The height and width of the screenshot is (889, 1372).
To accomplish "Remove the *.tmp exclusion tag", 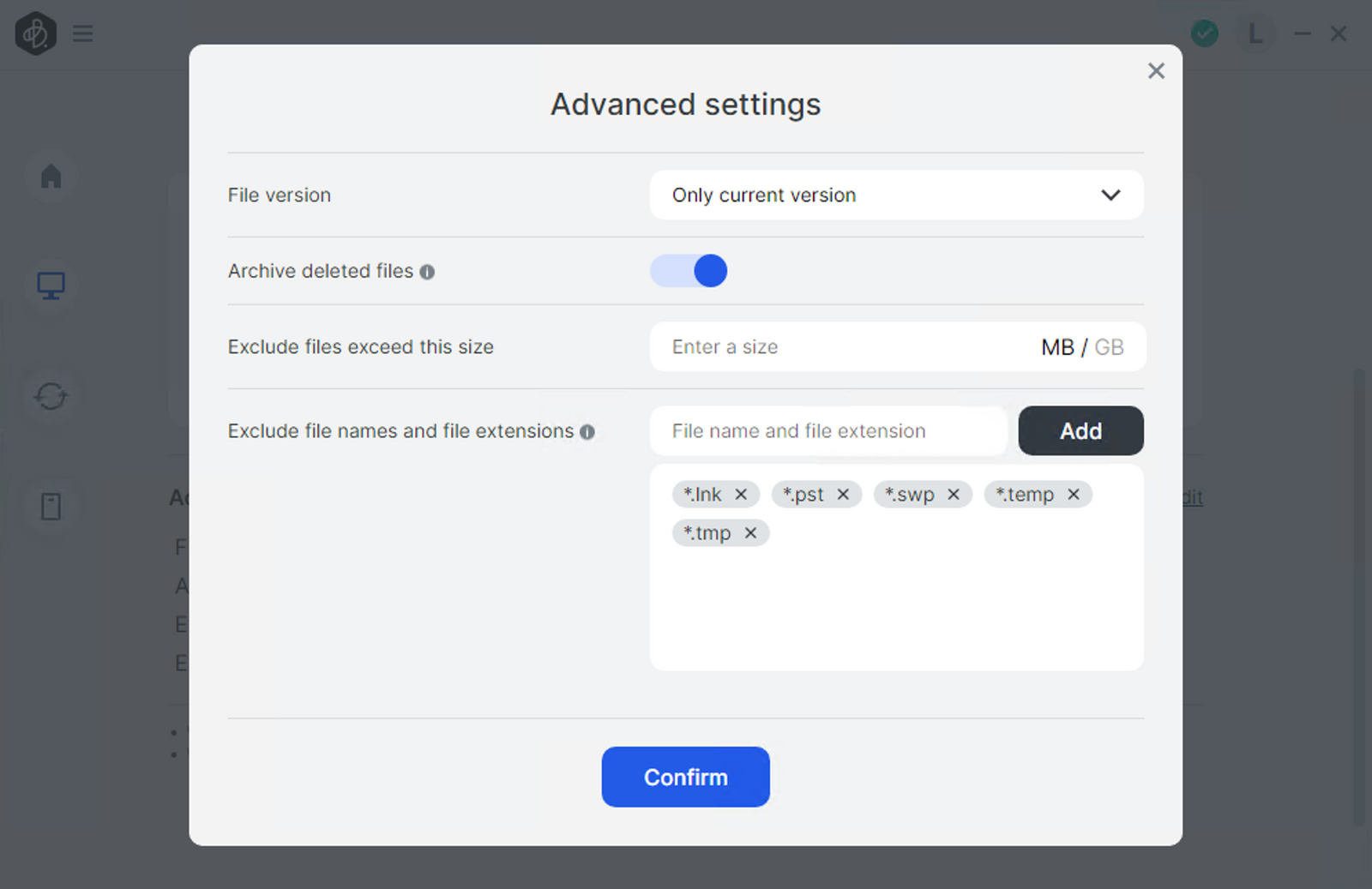I will coord(751,533).
